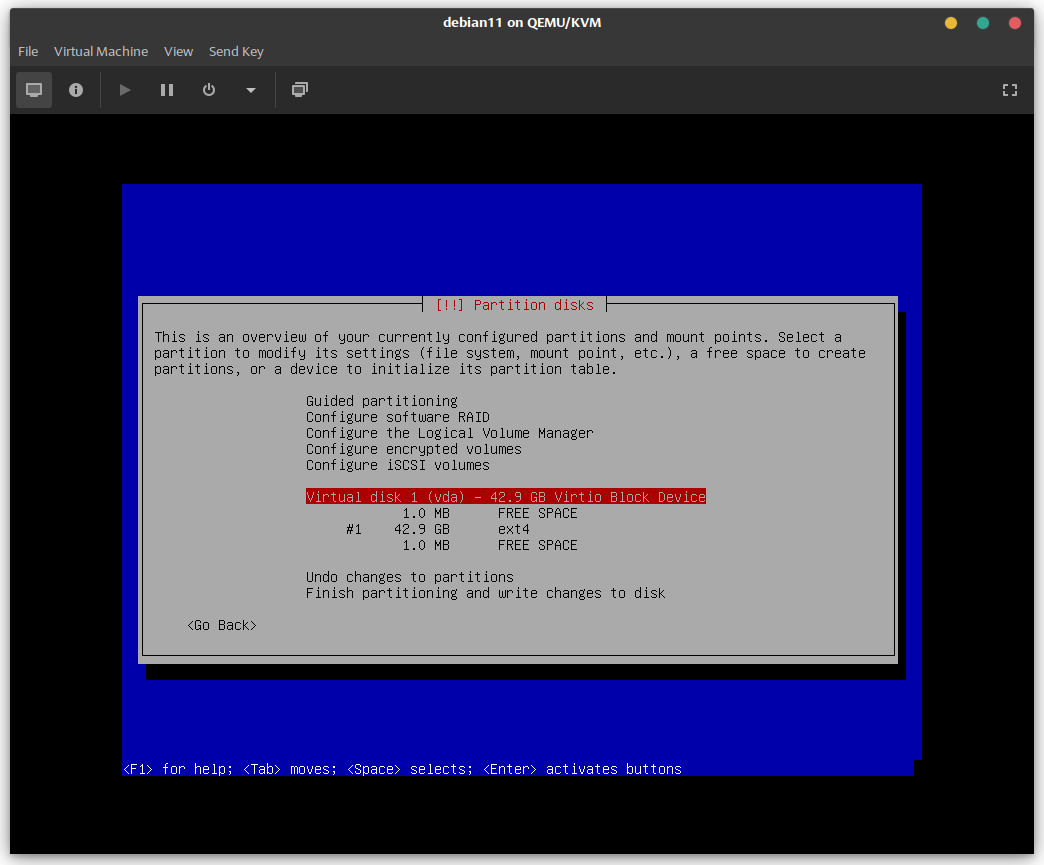1044x865 pixels.
Task: Show the graphical console view
Action: (x=34, y=90)
